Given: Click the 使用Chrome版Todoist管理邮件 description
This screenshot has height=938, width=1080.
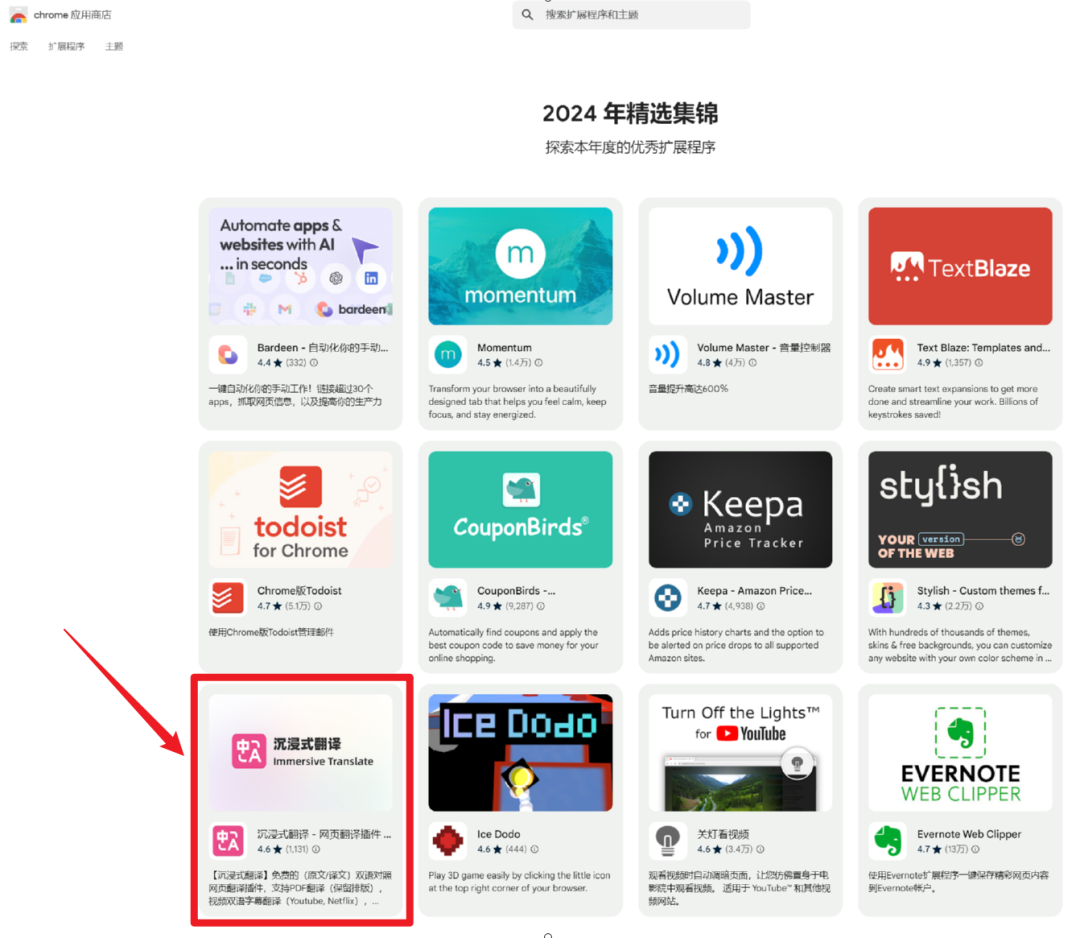Looking at the screenshot, I should [x=271, y=632].
